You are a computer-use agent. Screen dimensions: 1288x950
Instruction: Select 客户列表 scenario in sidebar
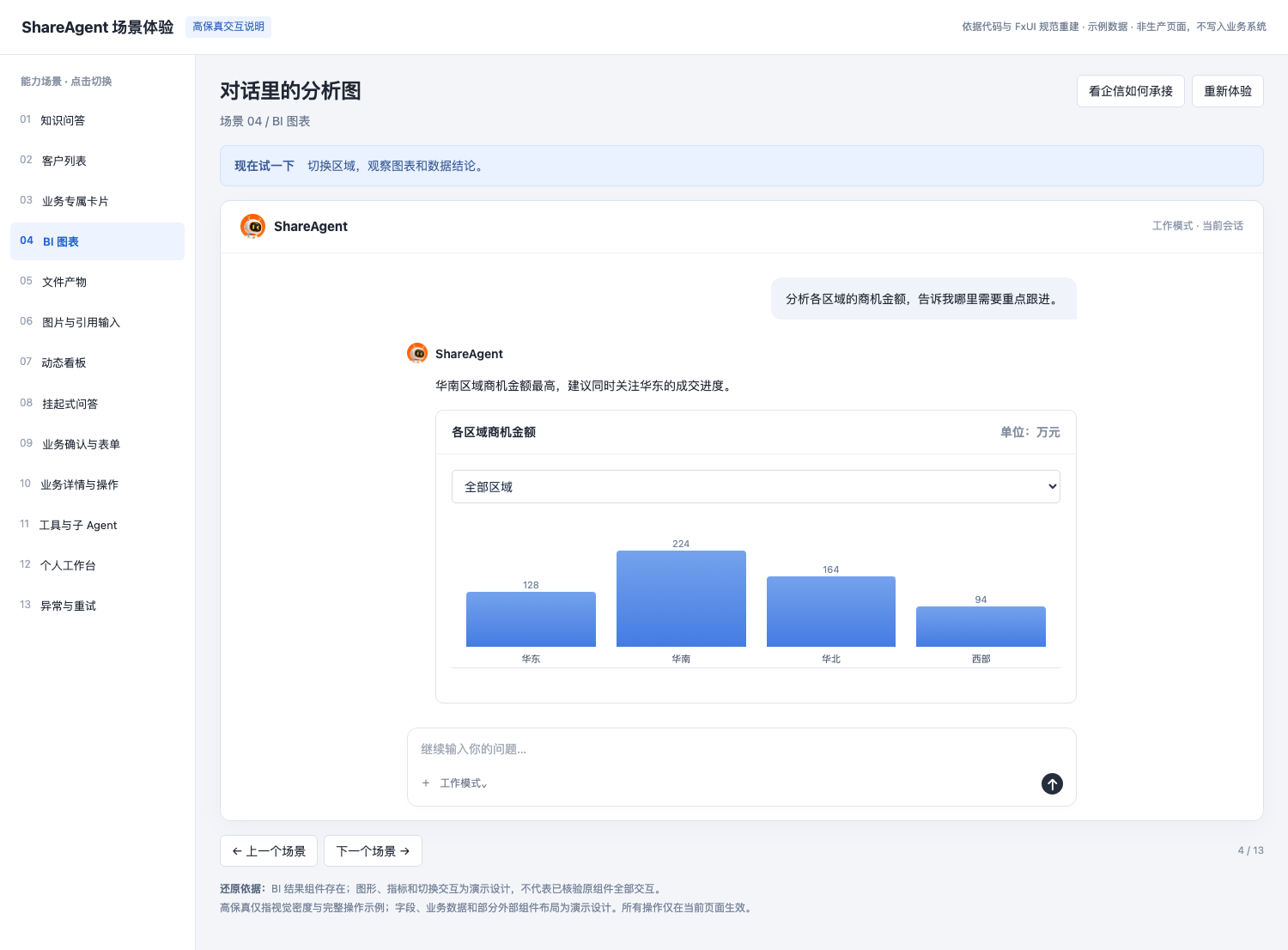[97, 161]
